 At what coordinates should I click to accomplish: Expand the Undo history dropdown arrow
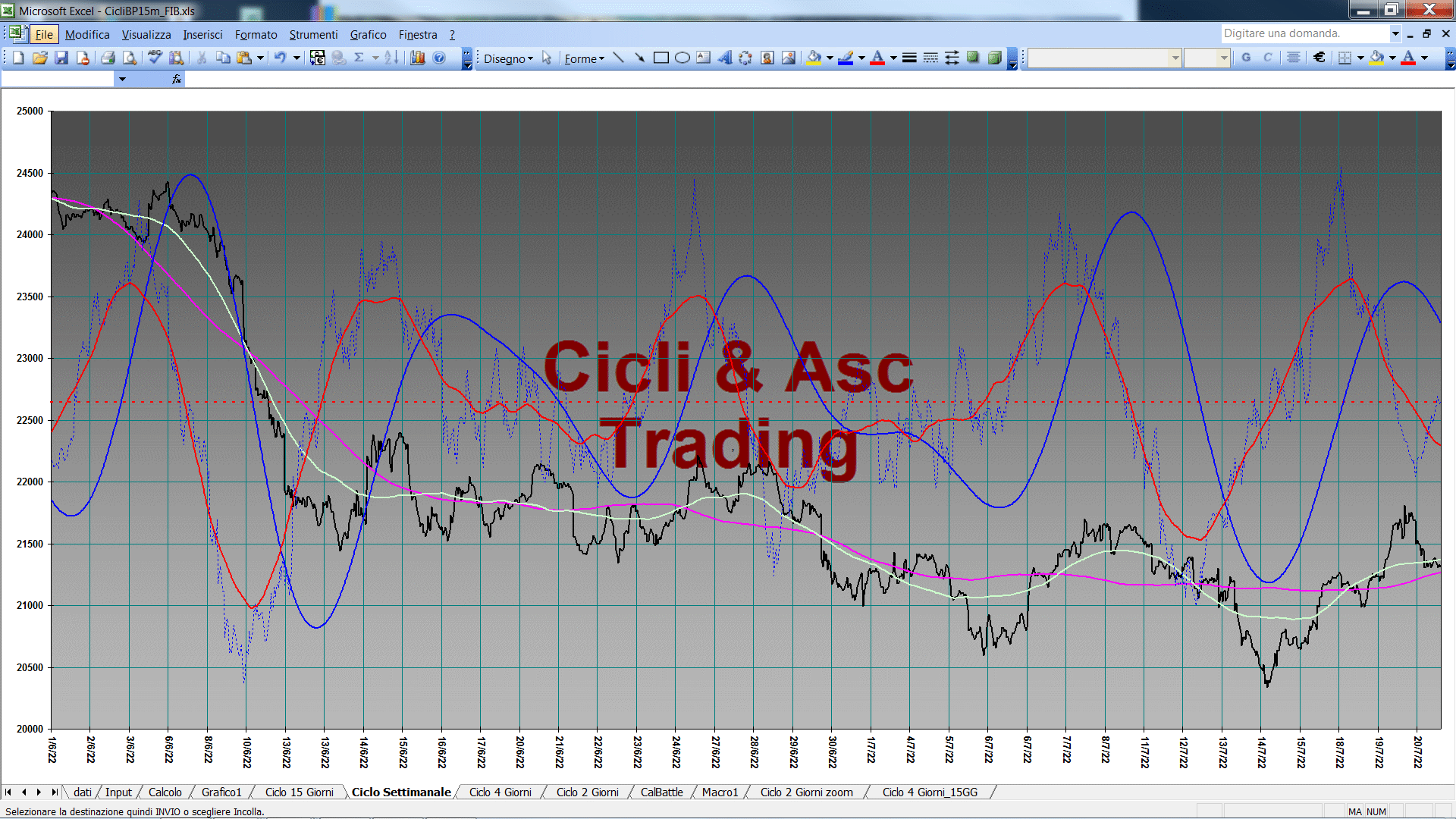[x=297, y=58]
